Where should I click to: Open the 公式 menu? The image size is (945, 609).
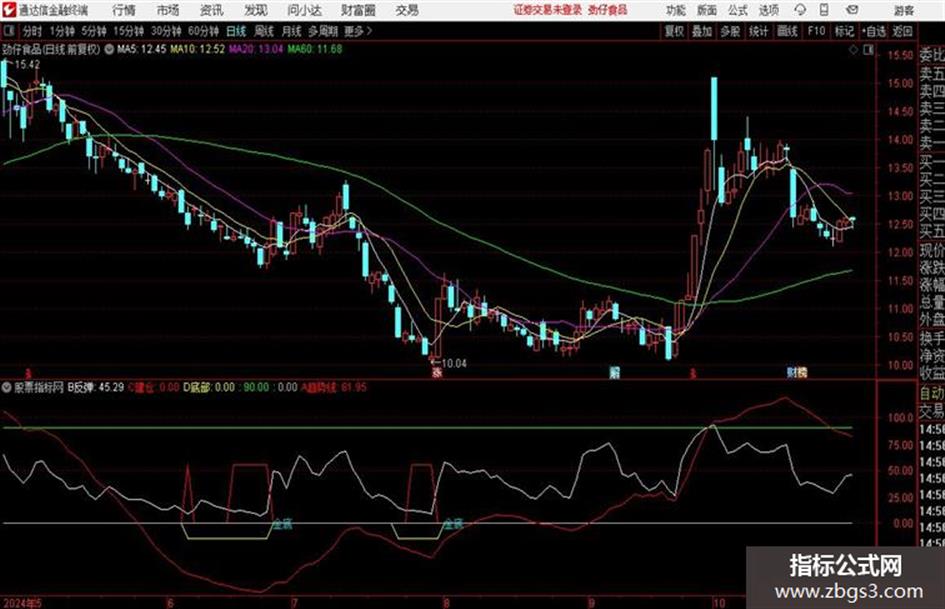(x=738, y=10)
